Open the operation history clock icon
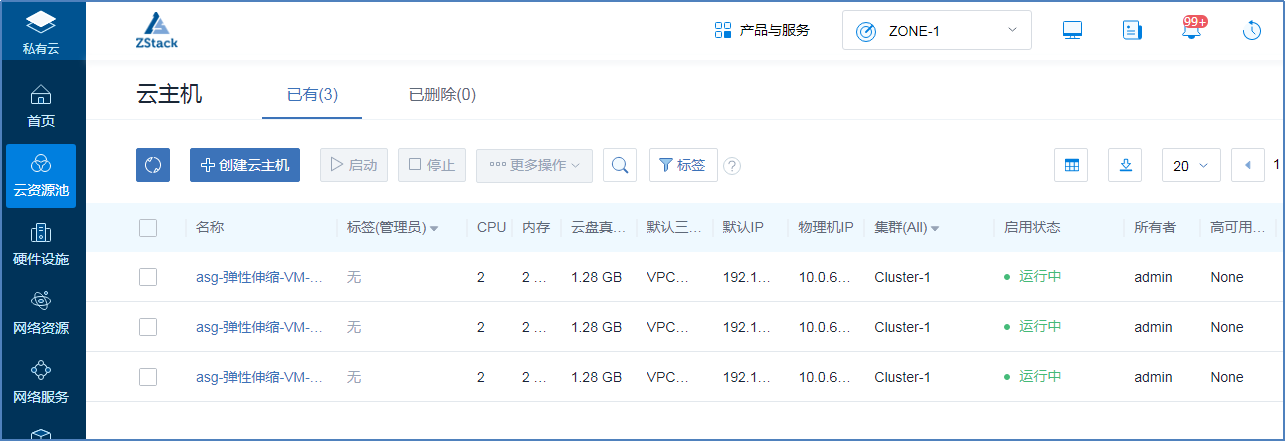The width and height of the screenshot is (1286, 441). click(1252, 30)
